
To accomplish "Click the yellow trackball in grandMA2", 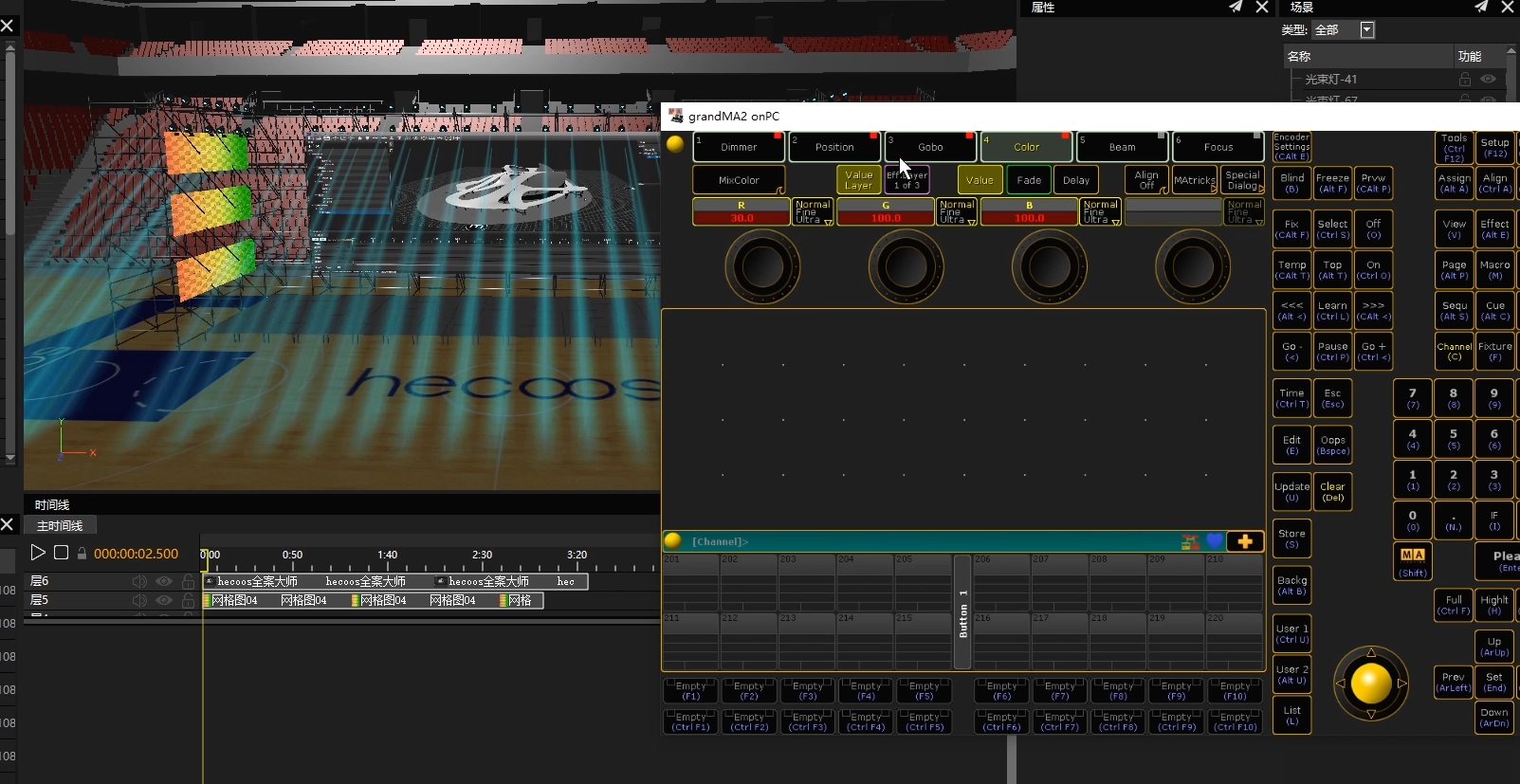I will click(x=1370, y=683).
